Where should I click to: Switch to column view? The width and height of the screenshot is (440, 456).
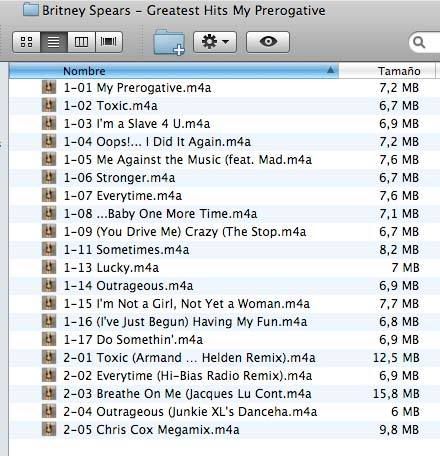(x=81, y=42)
